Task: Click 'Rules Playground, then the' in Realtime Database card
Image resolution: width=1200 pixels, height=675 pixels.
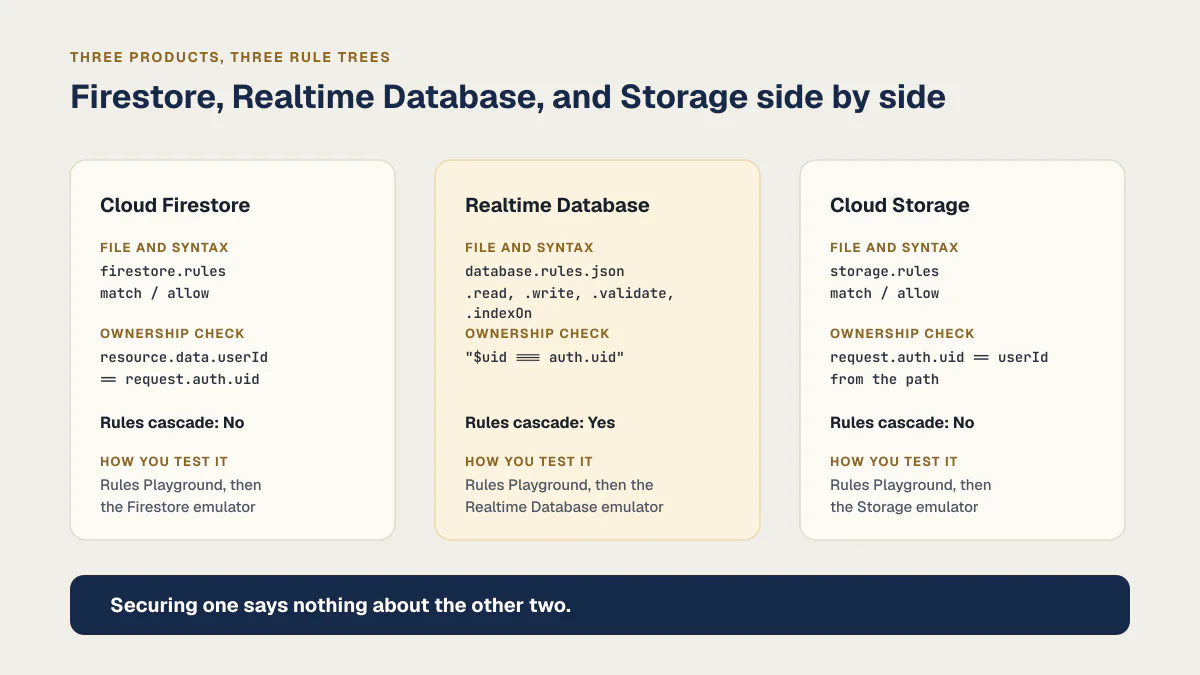Action: [x=559, y=485]
